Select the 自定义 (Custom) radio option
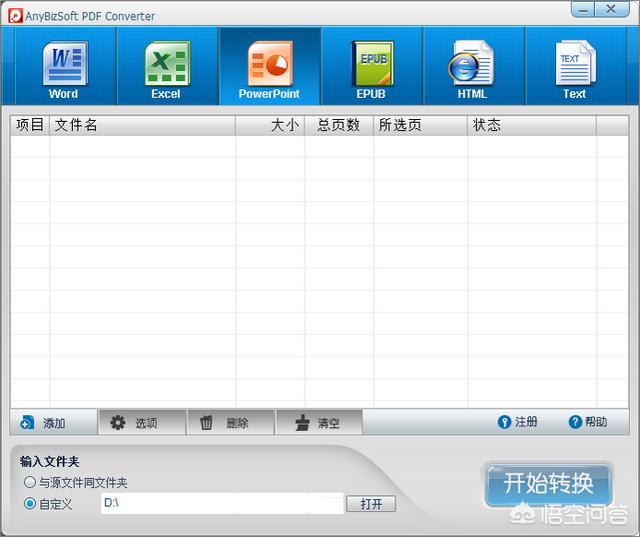 point(30,503)
